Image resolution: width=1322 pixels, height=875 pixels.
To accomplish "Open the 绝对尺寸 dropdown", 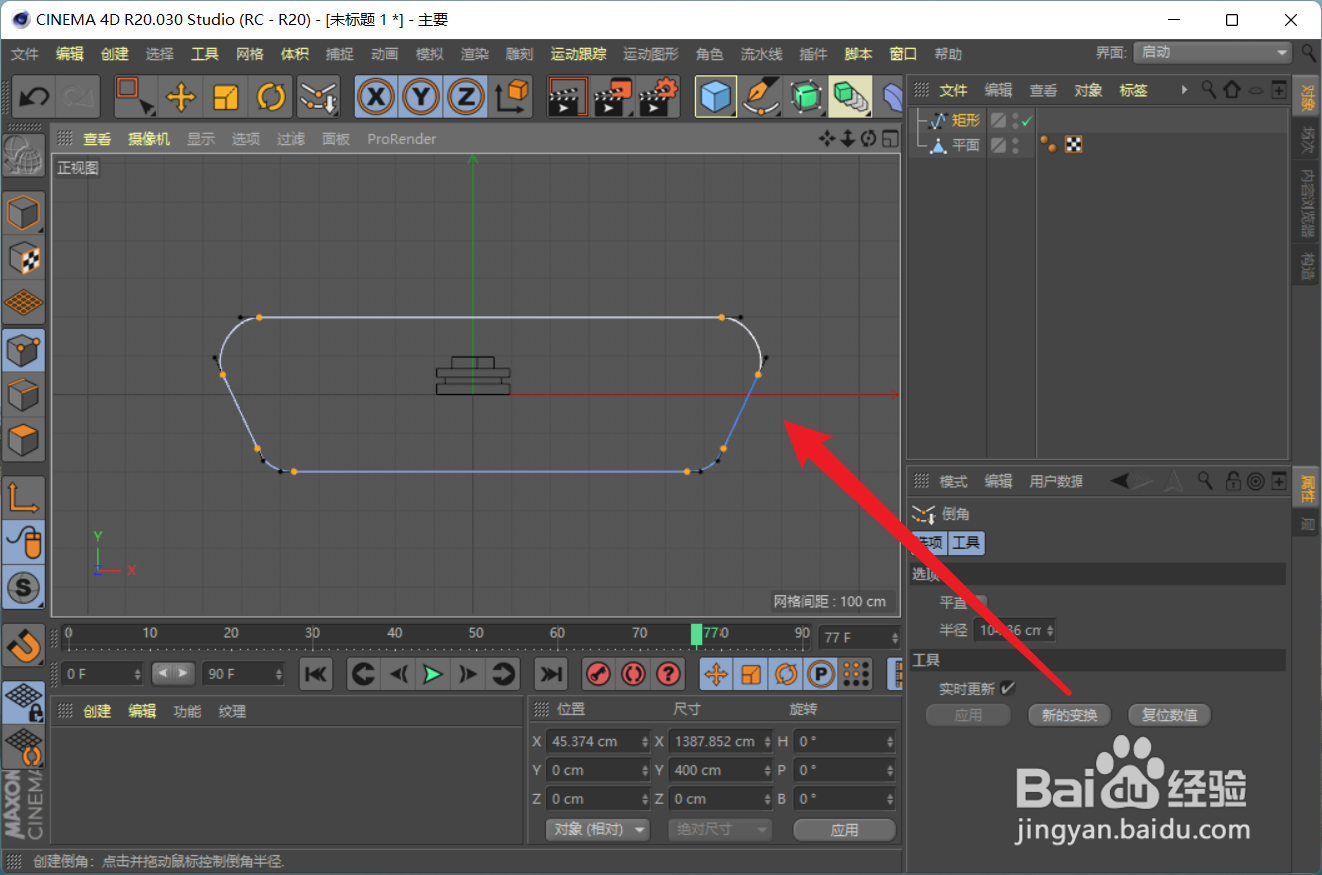I will click(x=719, y=830).
